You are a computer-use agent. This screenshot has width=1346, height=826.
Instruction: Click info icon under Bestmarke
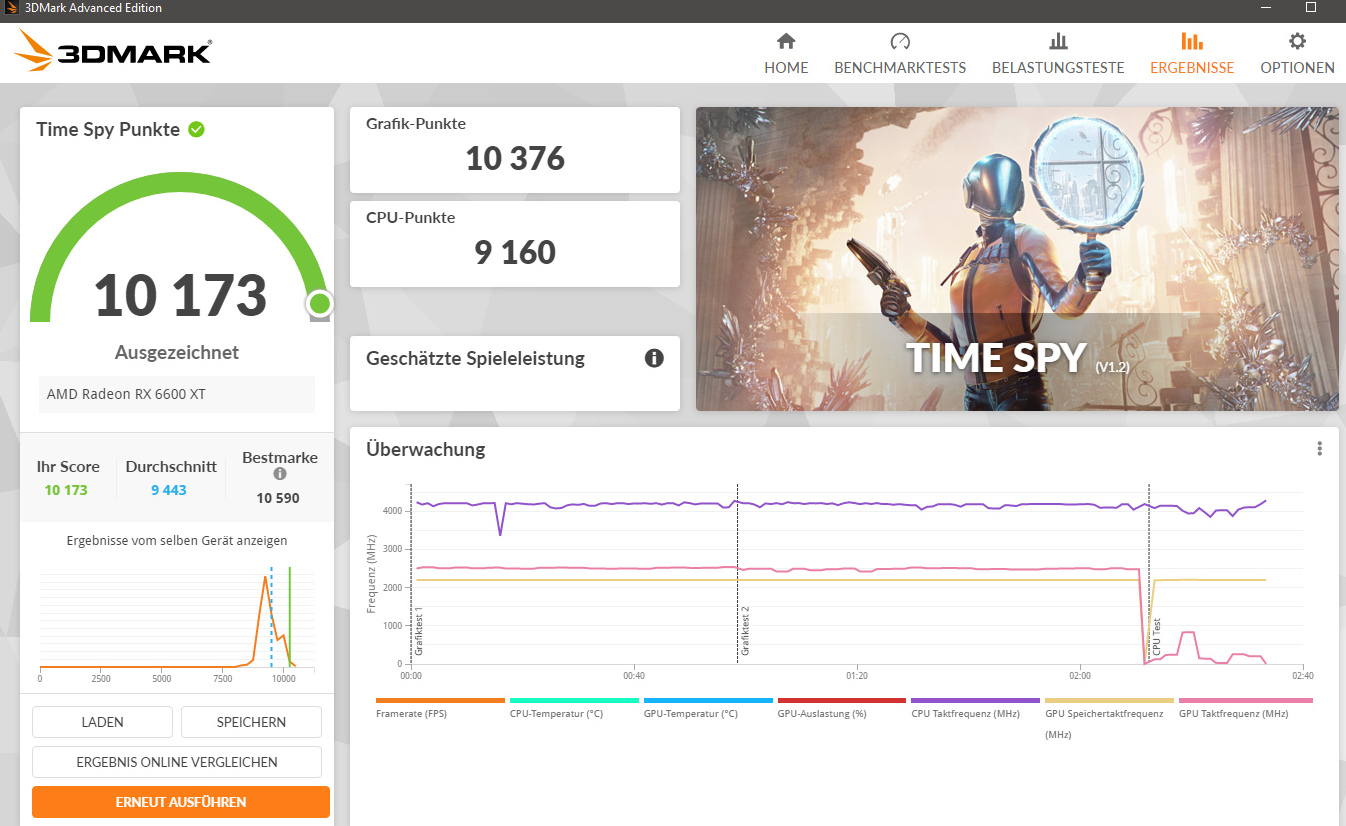(280, 474)
